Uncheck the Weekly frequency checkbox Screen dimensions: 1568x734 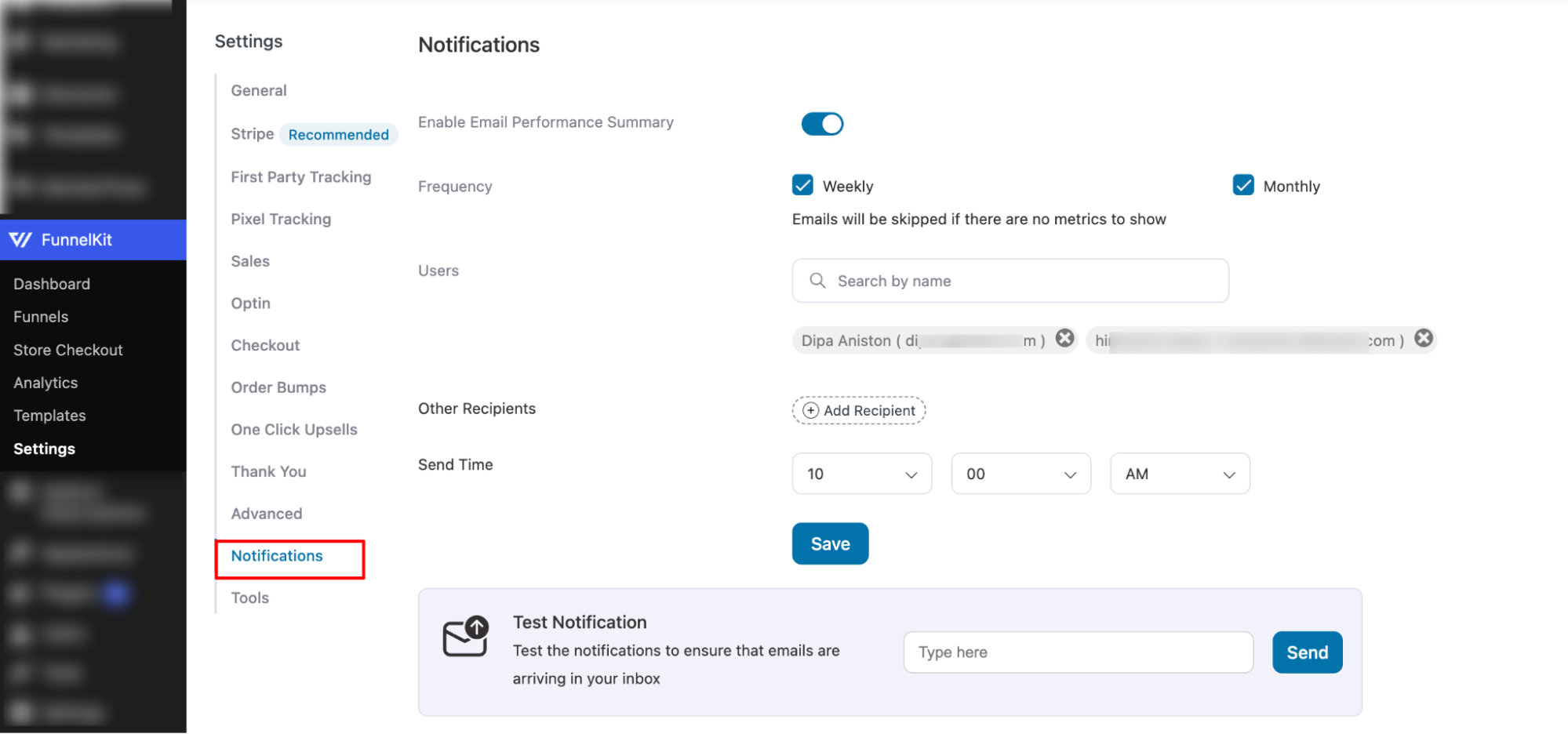tap(802, 185)
